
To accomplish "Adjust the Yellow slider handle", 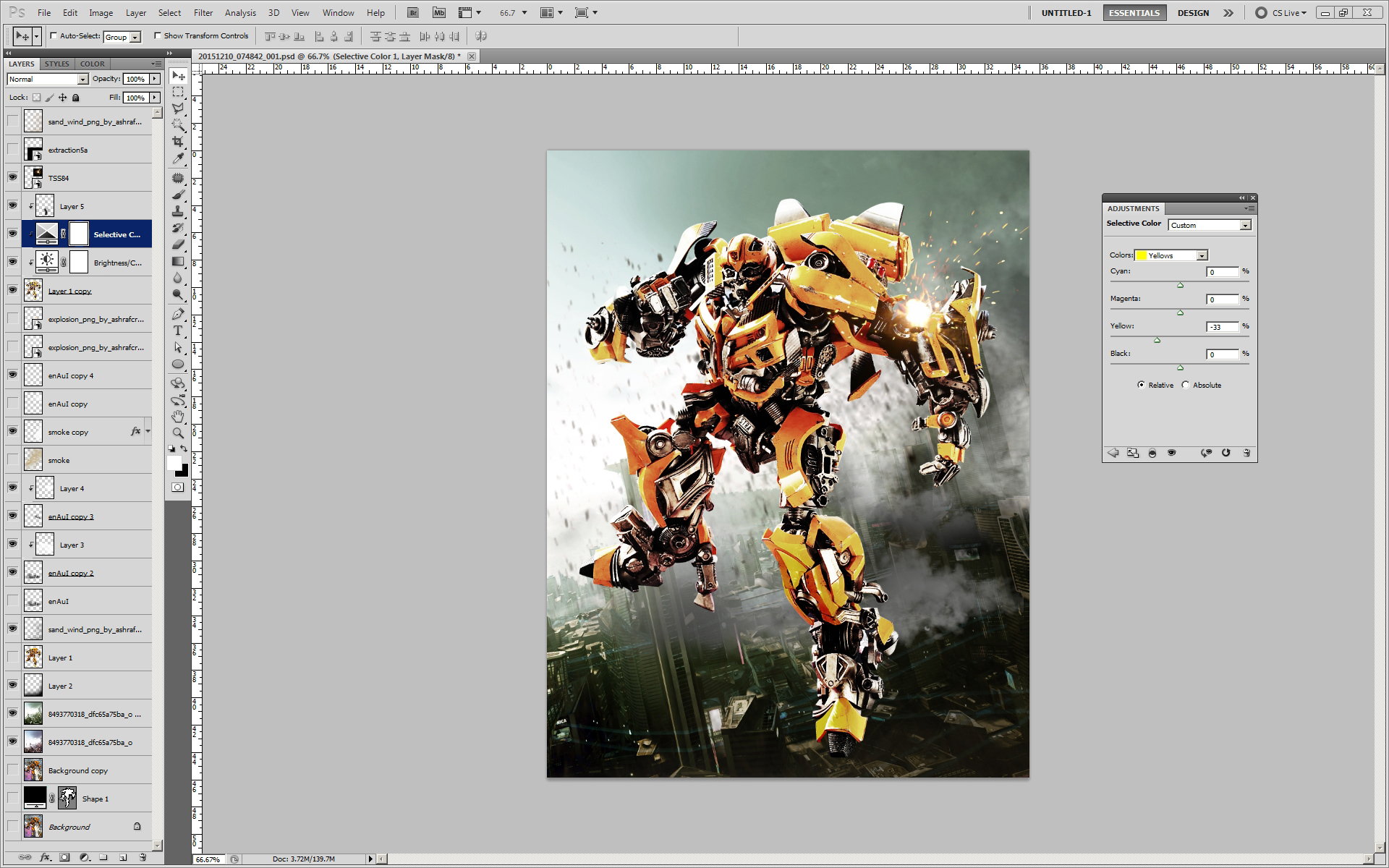I will tap(1157, 340).
